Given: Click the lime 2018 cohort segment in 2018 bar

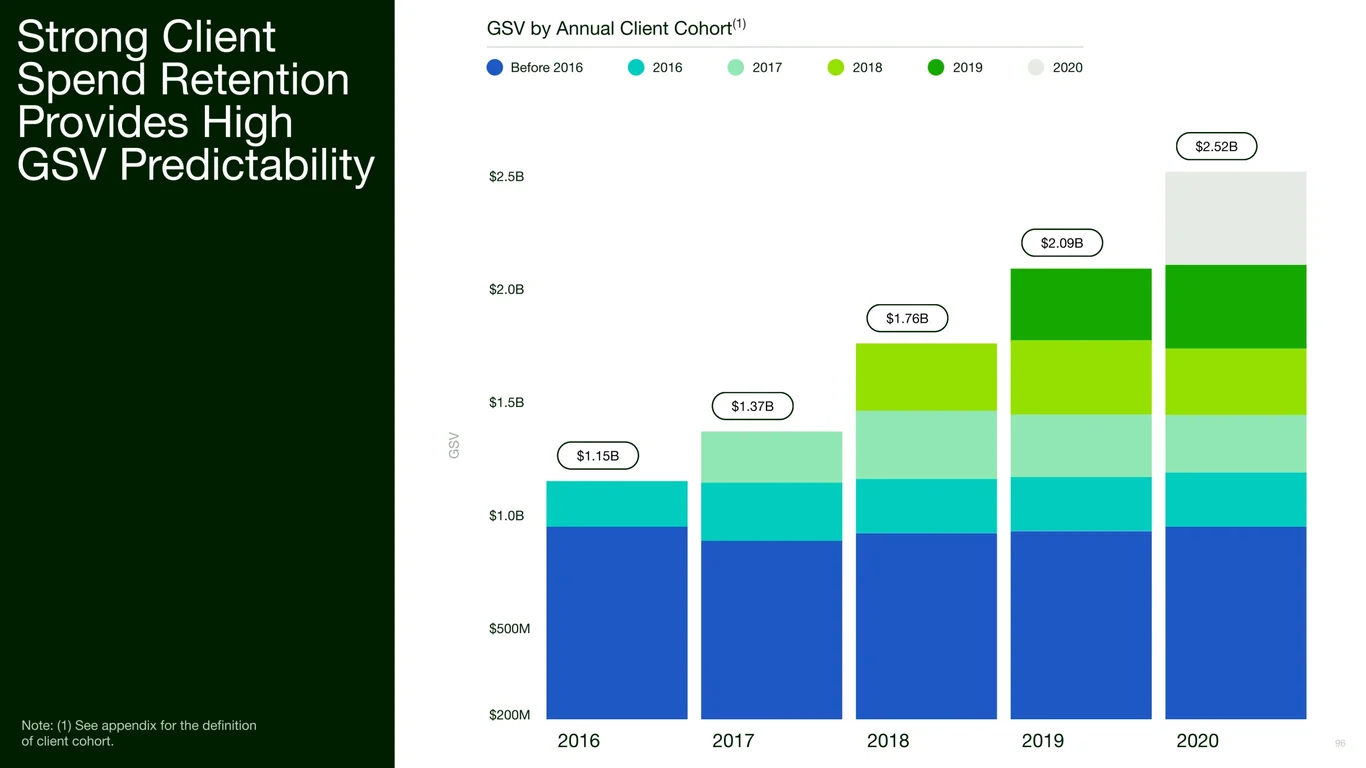Looking at the screenshot, I should [x=926, y=377].
